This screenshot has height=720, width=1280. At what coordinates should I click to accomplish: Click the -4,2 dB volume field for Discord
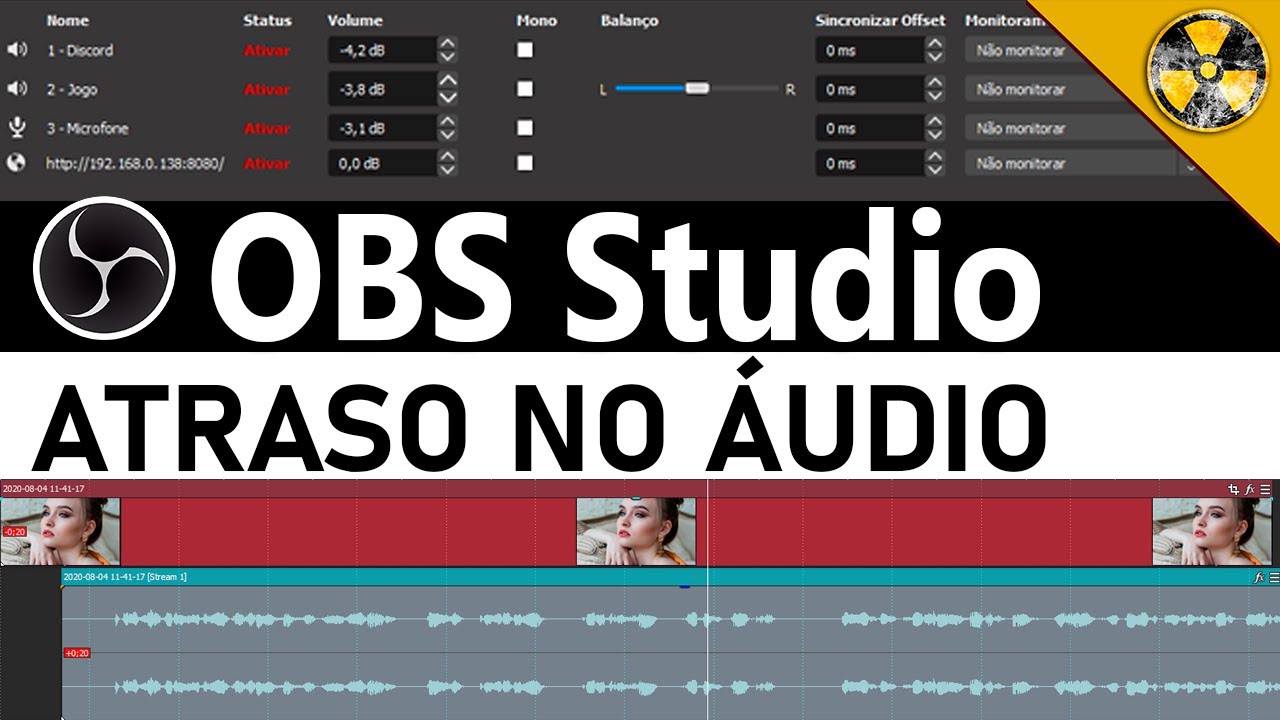click(383, 50)
